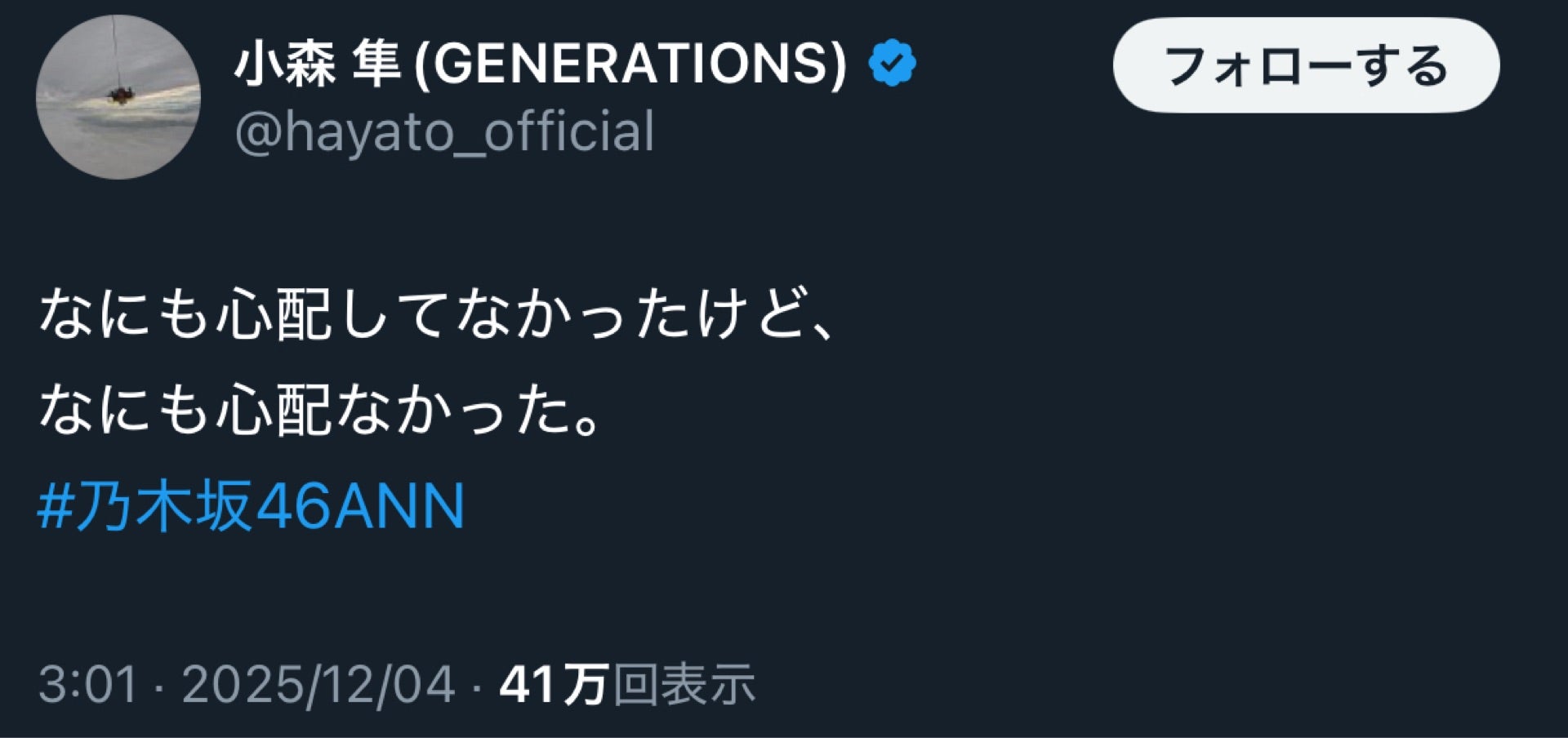Click the hanging object inside avatar image
1568x738 pixels.
[120, 94]
